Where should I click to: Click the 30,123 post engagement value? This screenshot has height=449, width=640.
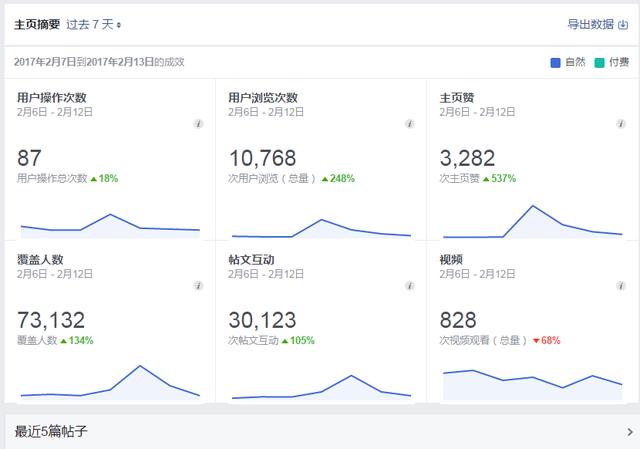pos(262,320)
